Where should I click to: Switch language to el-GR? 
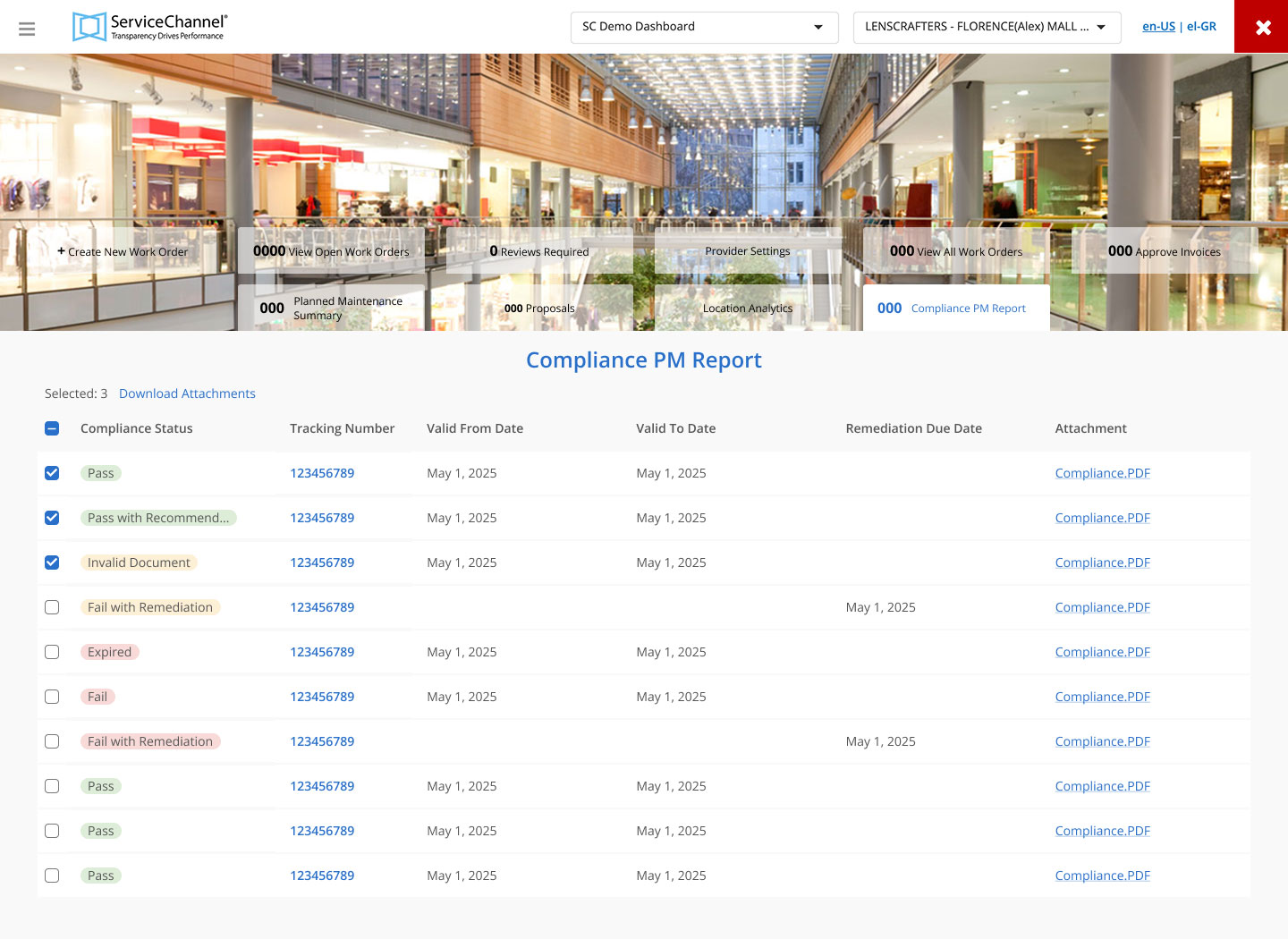(x=1201, y=27)
